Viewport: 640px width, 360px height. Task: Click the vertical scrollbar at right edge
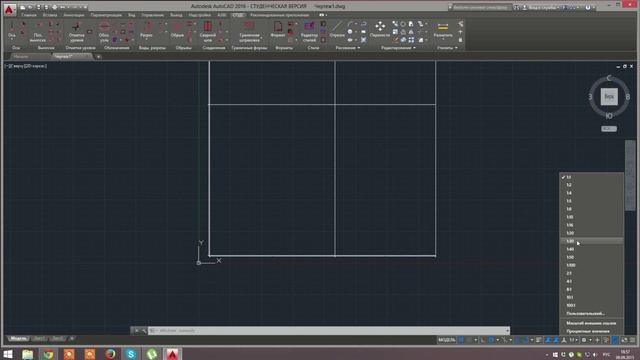pos(630,176)
